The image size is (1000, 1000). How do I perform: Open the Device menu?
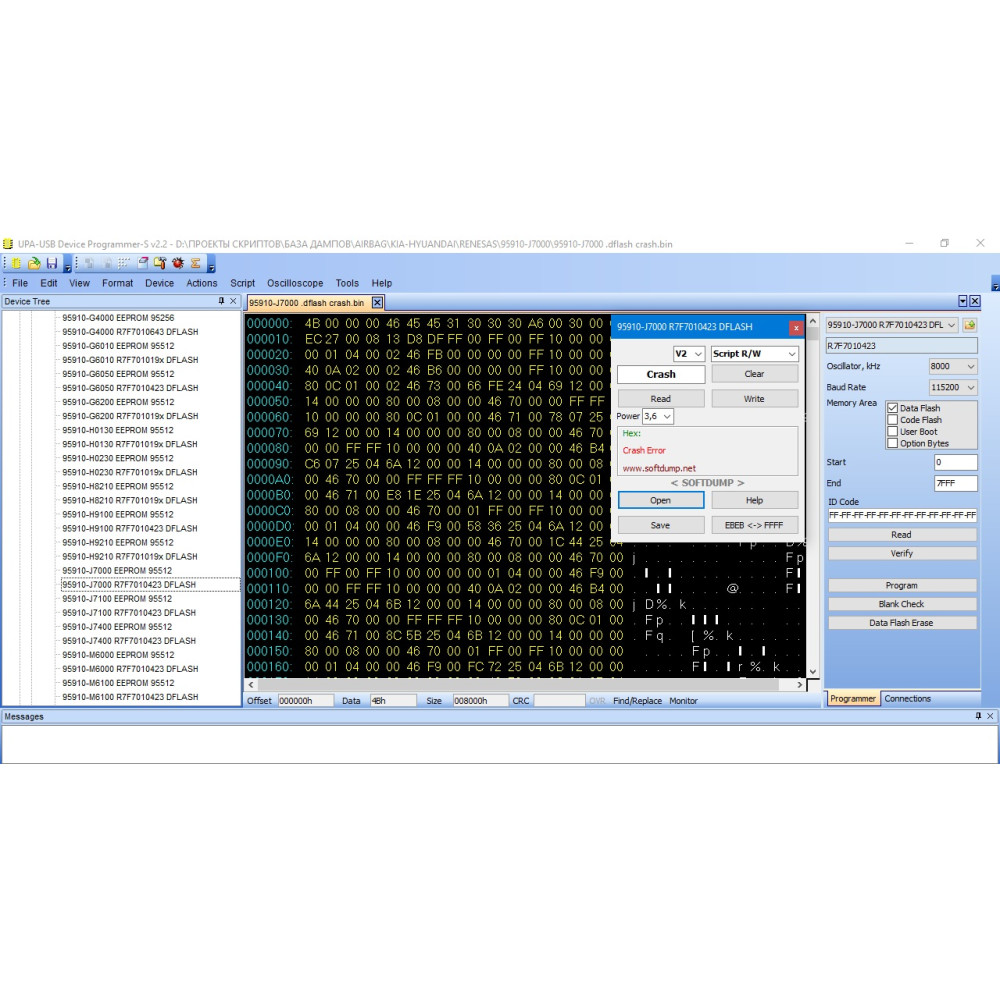point(159,283)
